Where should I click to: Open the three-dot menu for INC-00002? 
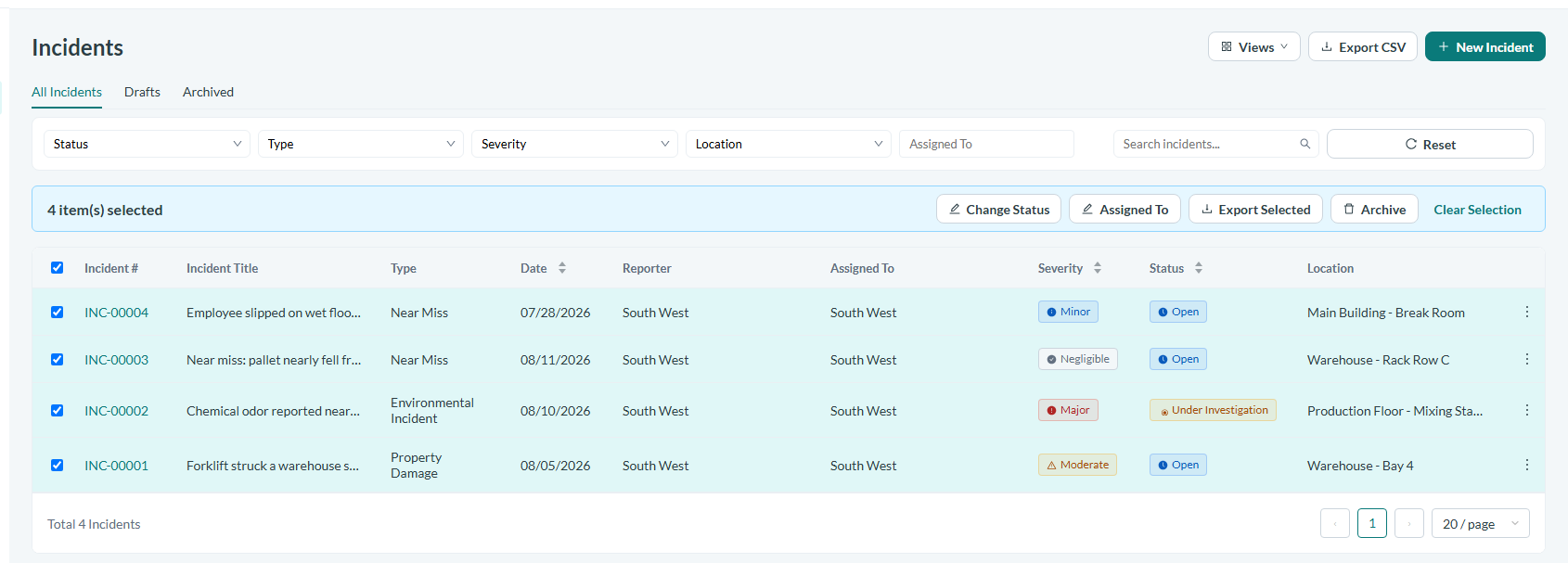pos(1527,410)
